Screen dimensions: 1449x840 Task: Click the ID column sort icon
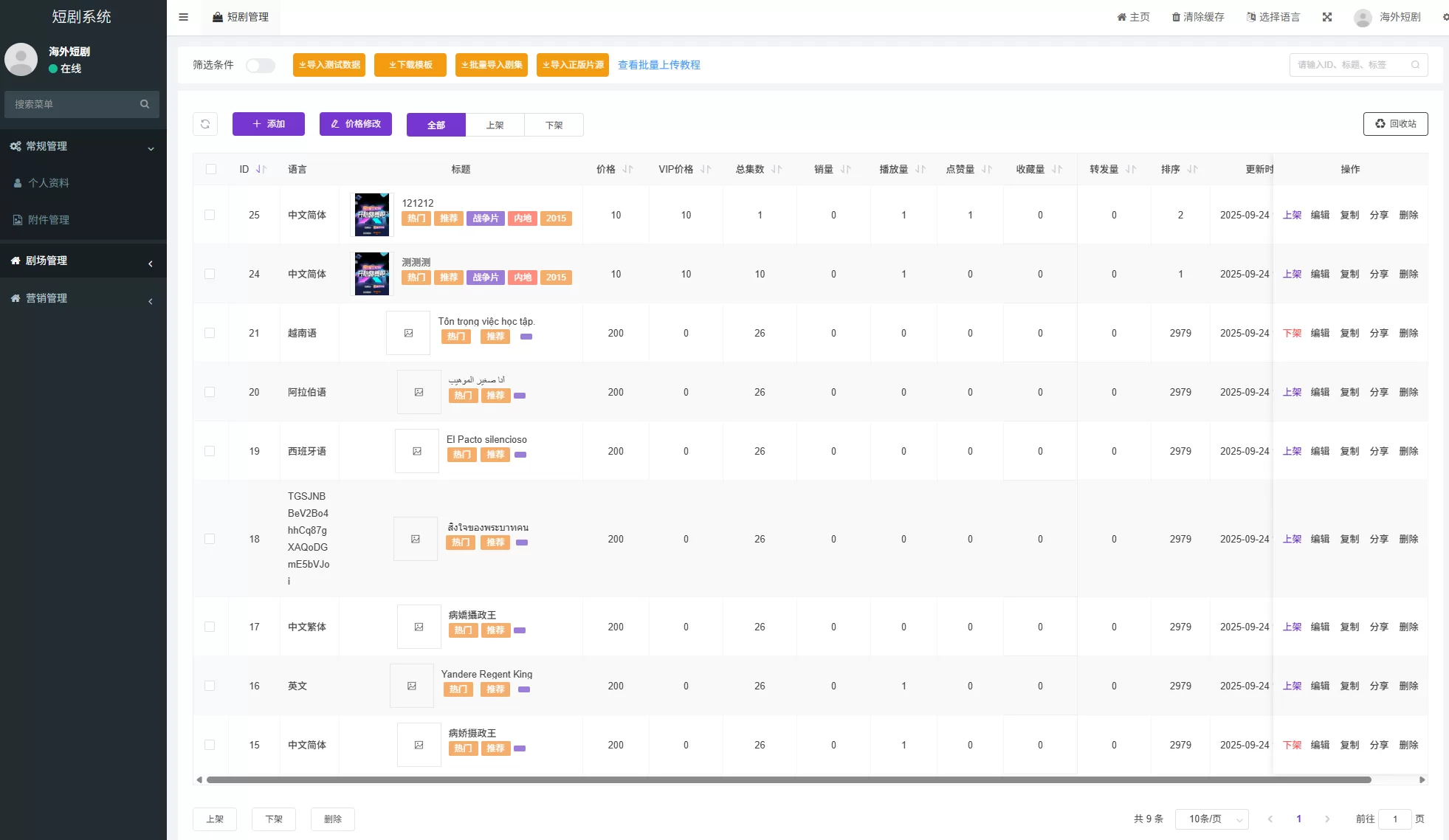pyautogui.click(x=261, y=169)
